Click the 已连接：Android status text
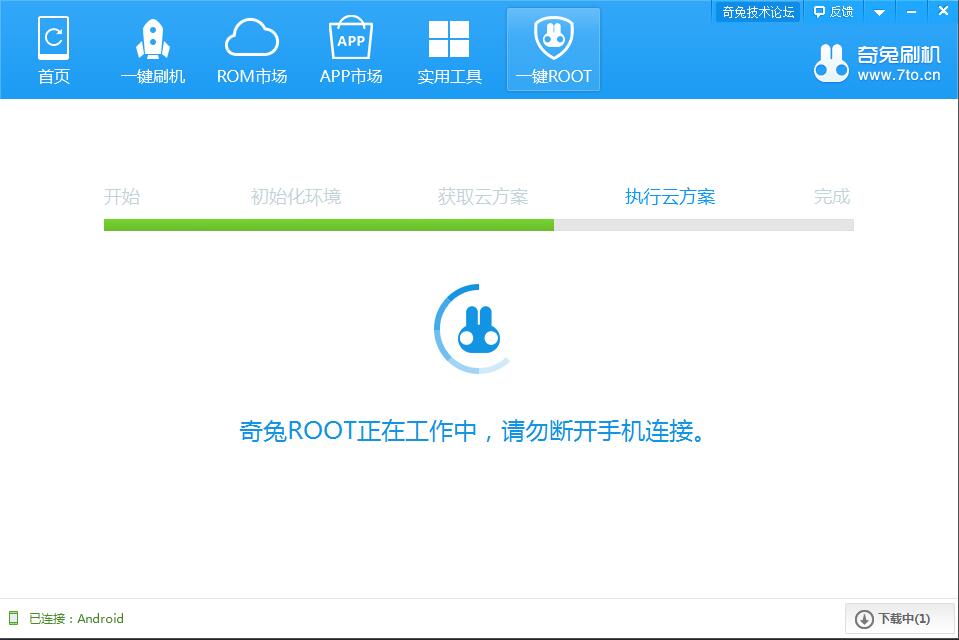Viewport: 959px width, 640px height. click(76, 619)
